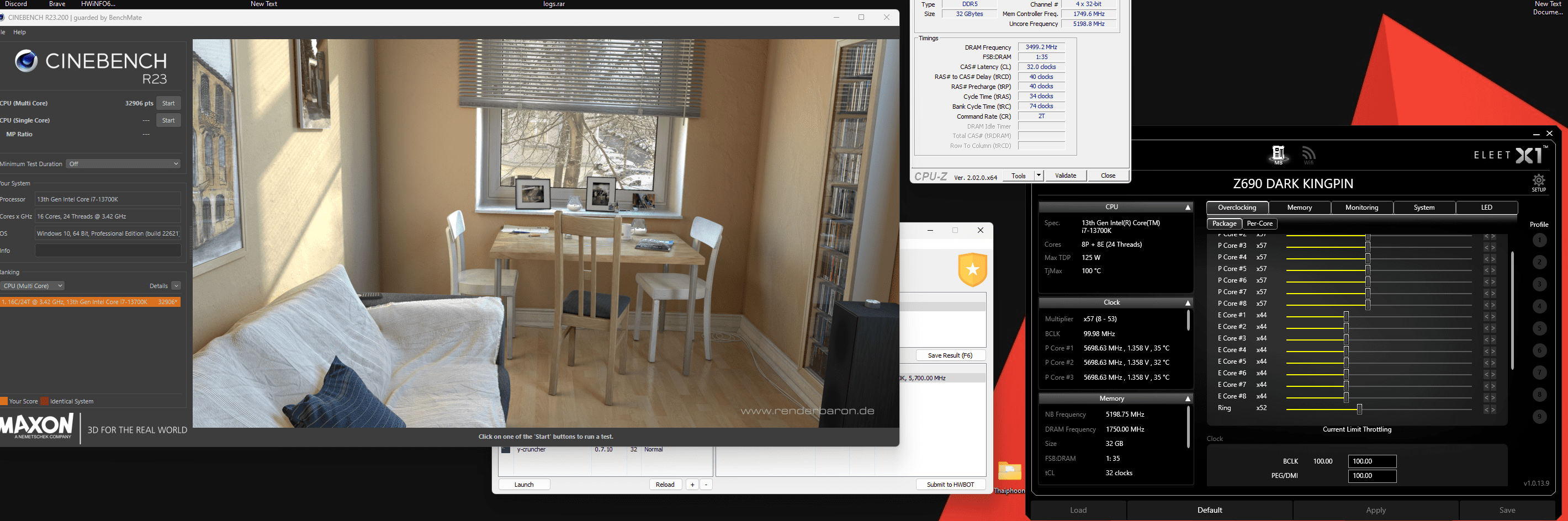
Task: Click the logs.rar desktop label
Action: pyautogui.click(x=553, y=4)
